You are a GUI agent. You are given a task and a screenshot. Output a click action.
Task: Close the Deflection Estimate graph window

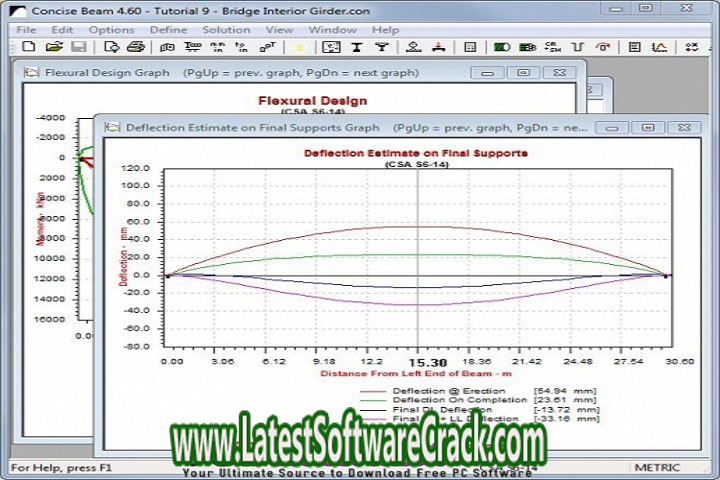(684, 128)
